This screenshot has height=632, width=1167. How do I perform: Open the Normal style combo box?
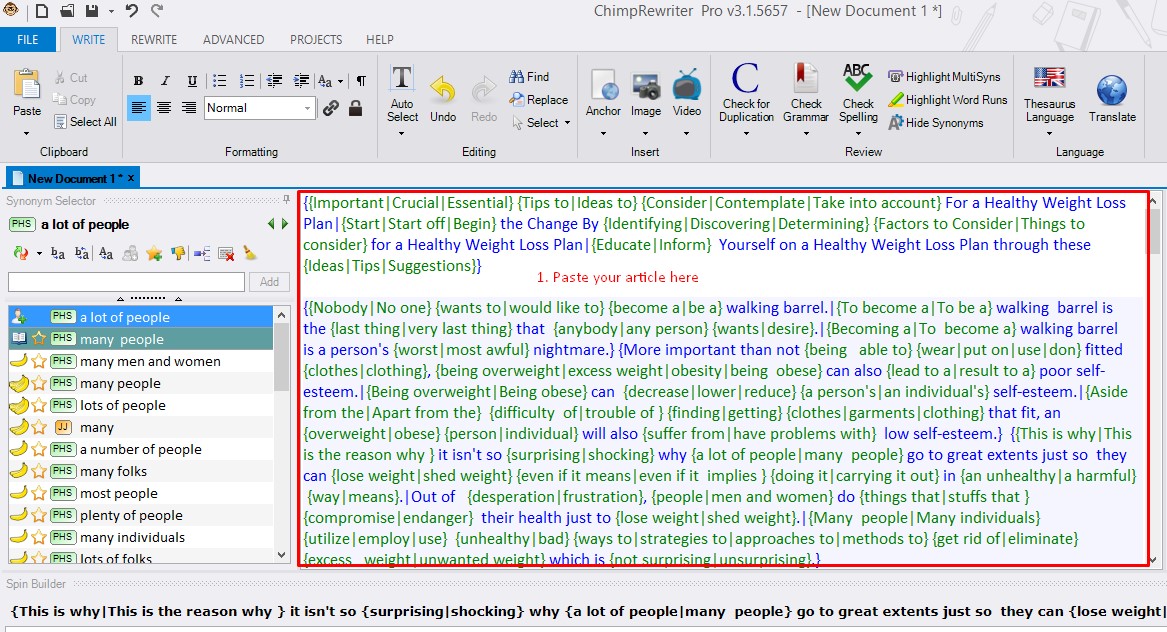(259, 108)
